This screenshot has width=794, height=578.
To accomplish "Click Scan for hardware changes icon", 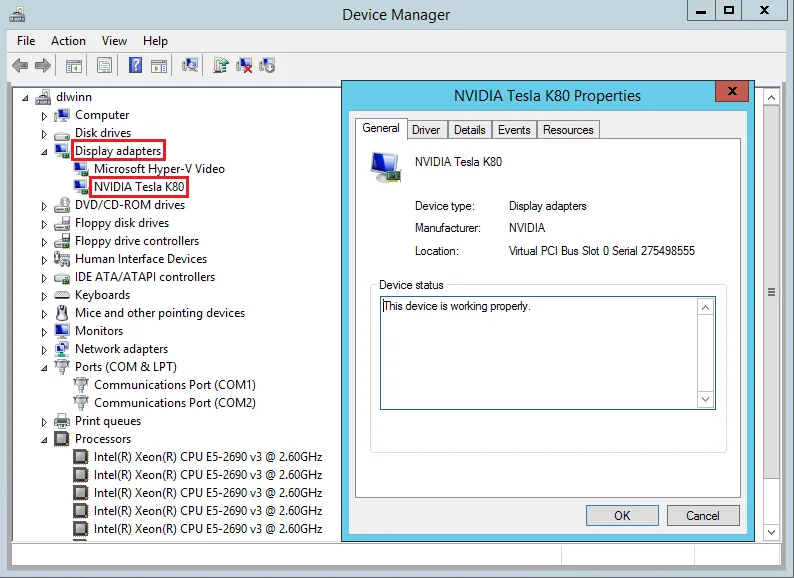I will (x=190, y=66).
